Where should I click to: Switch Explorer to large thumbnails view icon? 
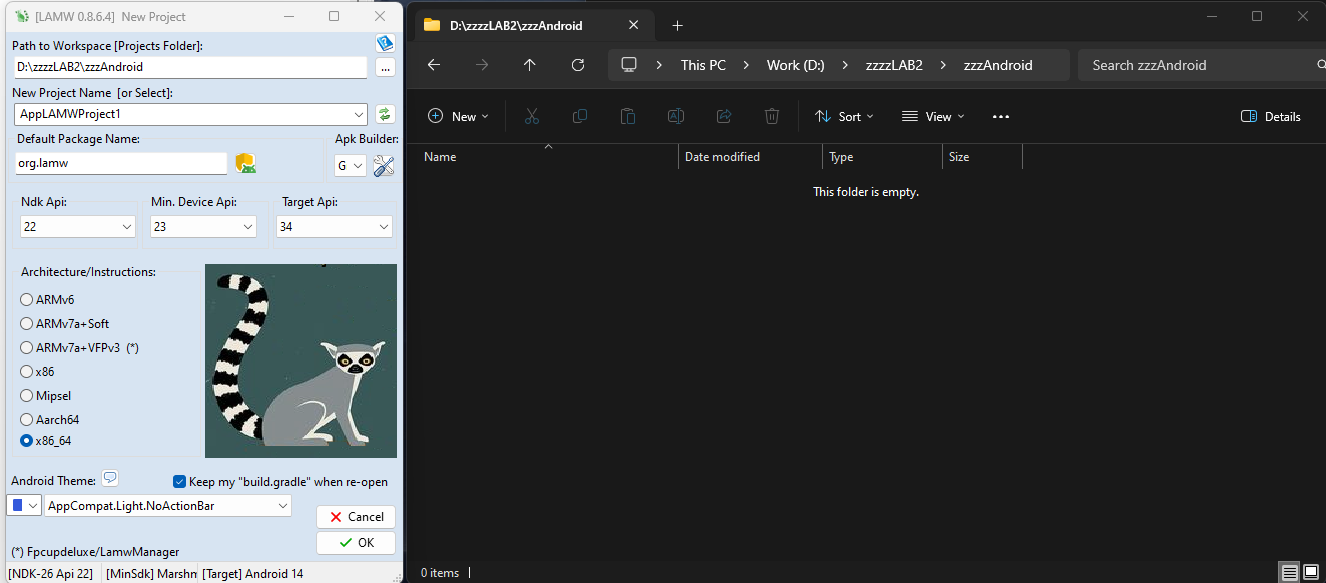[x=1310, y=572]
